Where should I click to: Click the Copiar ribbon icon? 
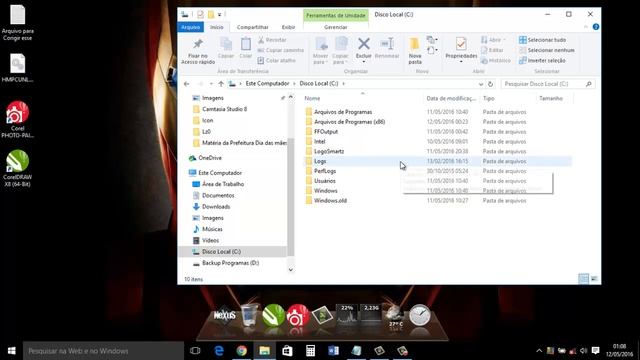coord(226,48)
